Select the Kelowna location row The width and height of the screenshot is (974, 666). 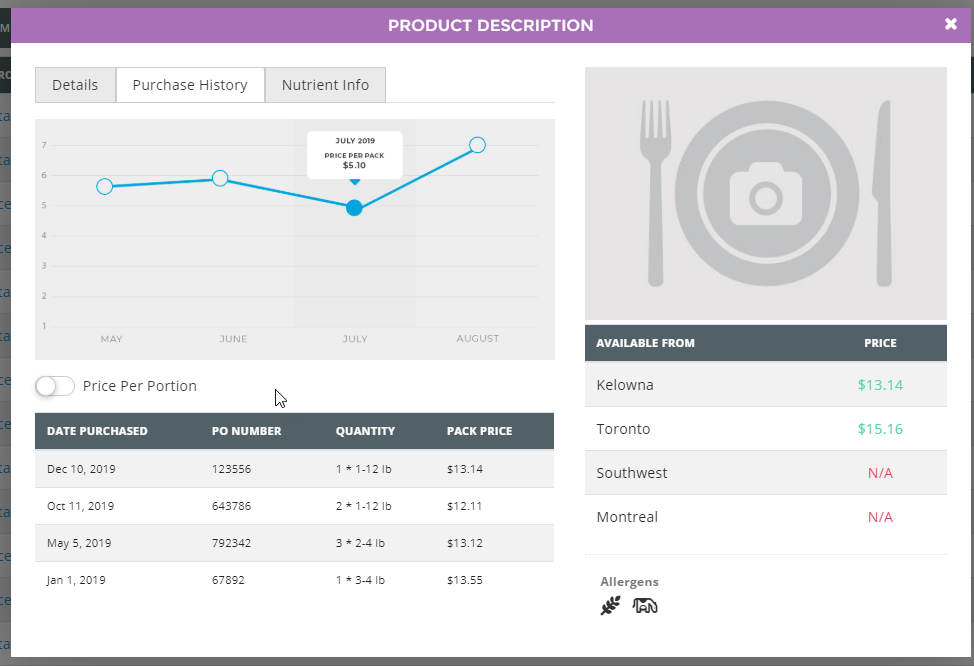tap(766, 385)
